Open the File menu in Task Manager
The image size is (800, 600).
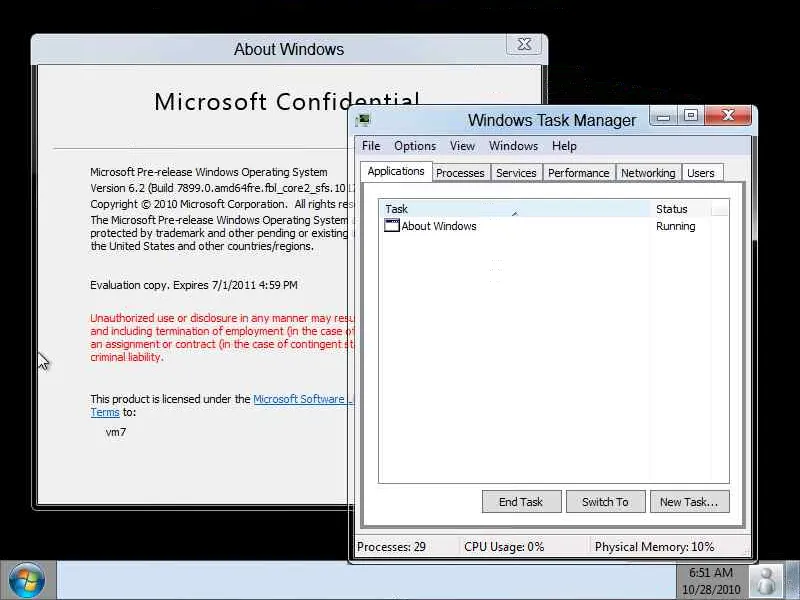point(371,146)
